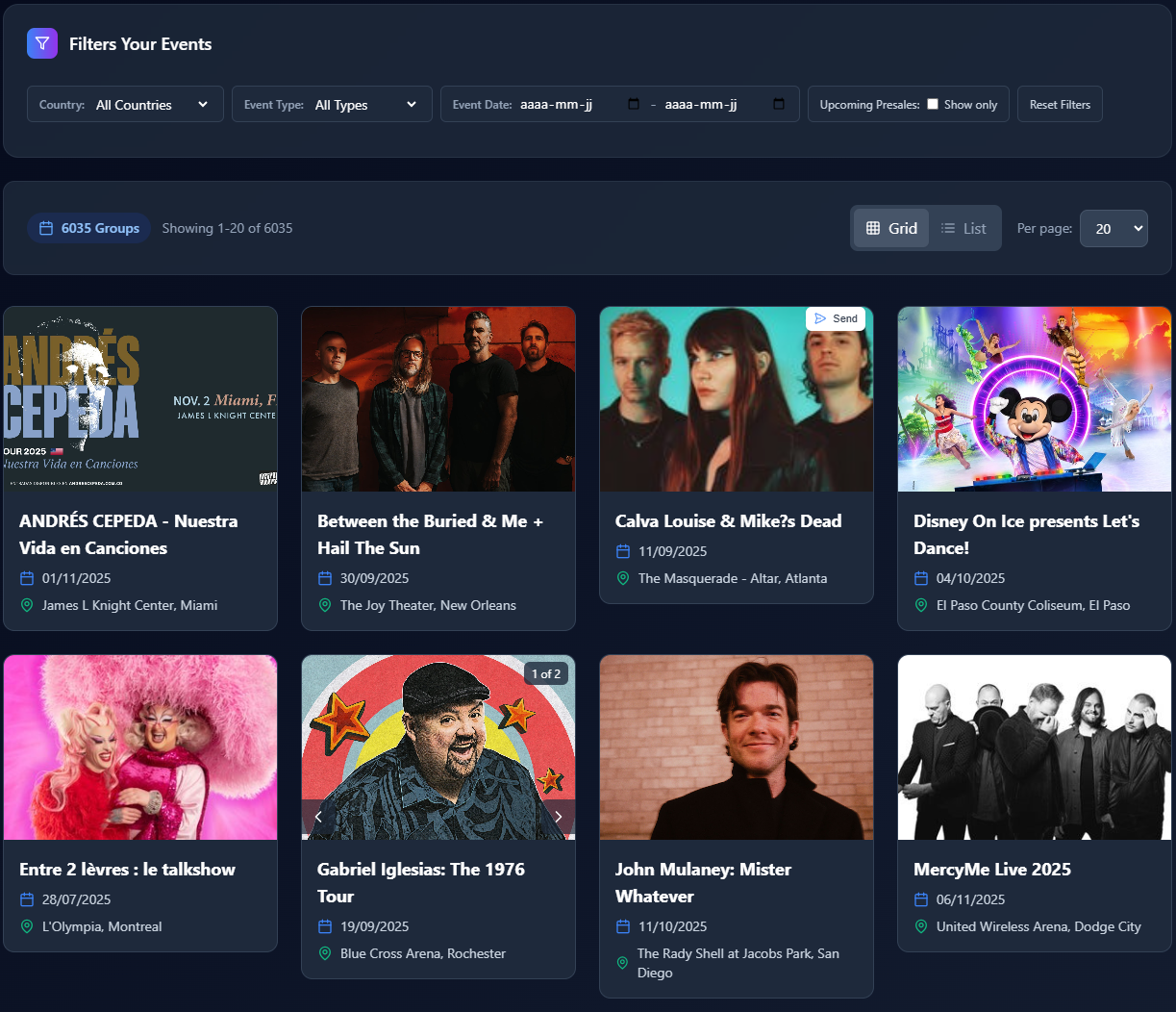Open MercyMe Live 2025 title

[x=992, y=869]
